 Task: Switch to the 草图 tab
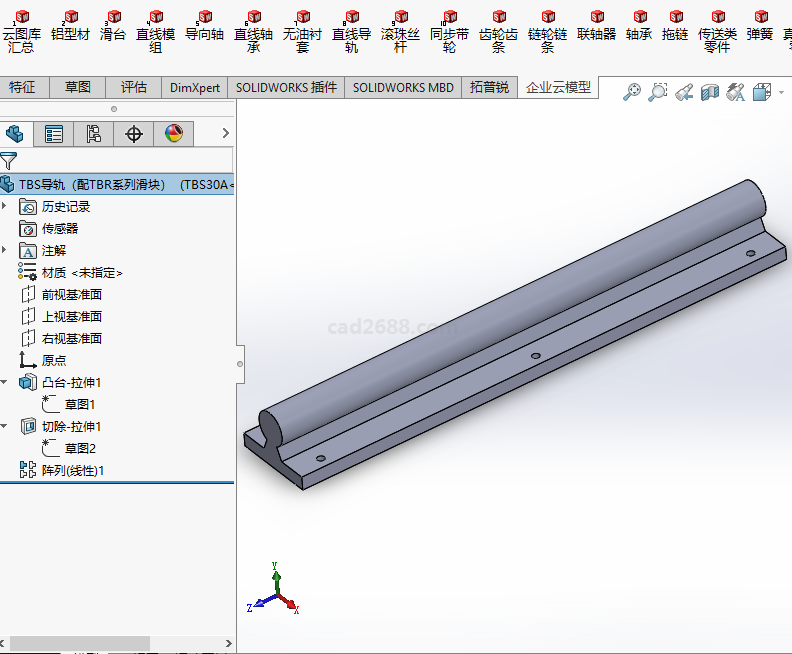77,88
